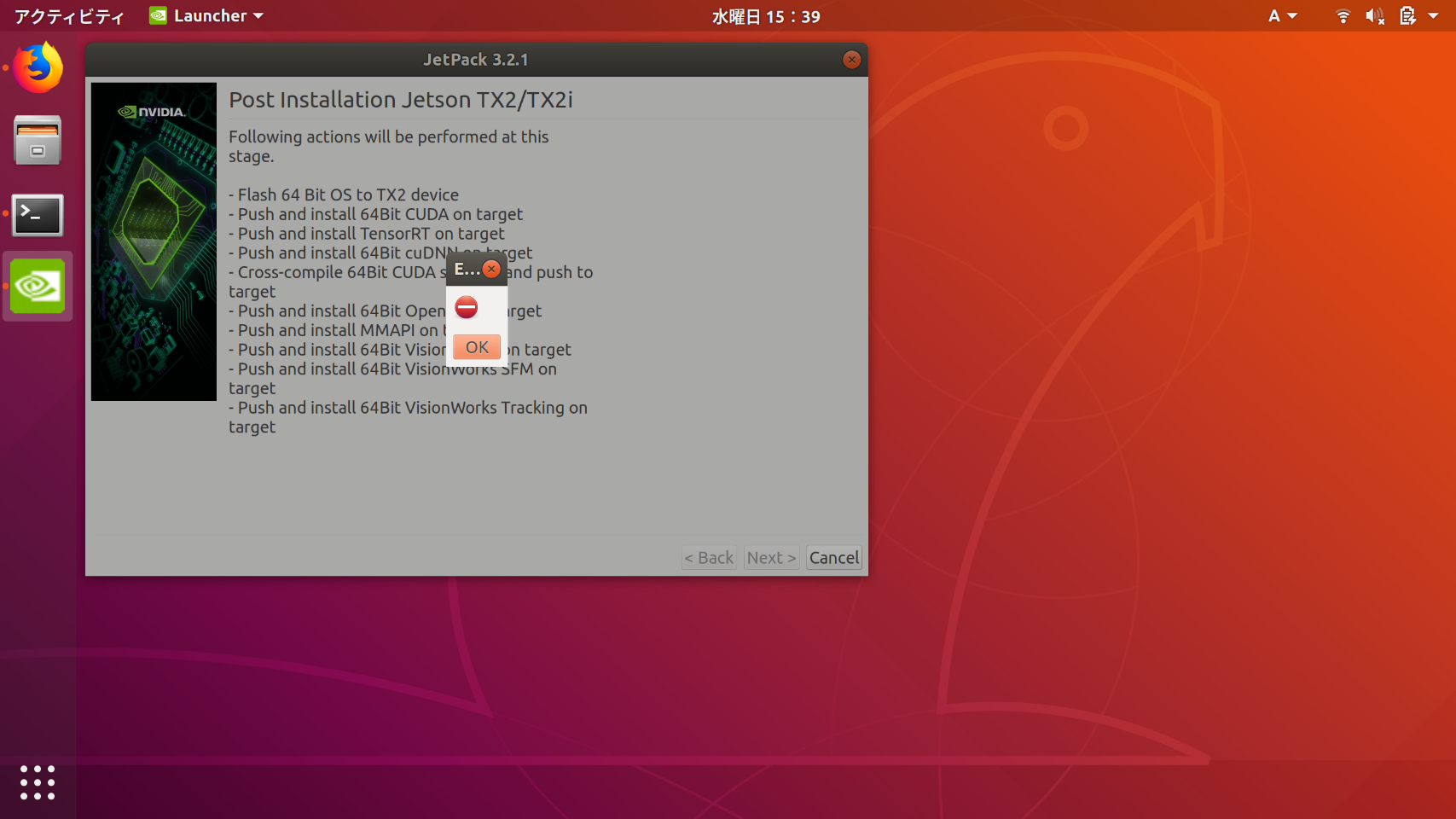Select the NVIDIA JetPack dock icon
Image resolution: width=1456 pixels, height=819 pixels.
point(38,287)
